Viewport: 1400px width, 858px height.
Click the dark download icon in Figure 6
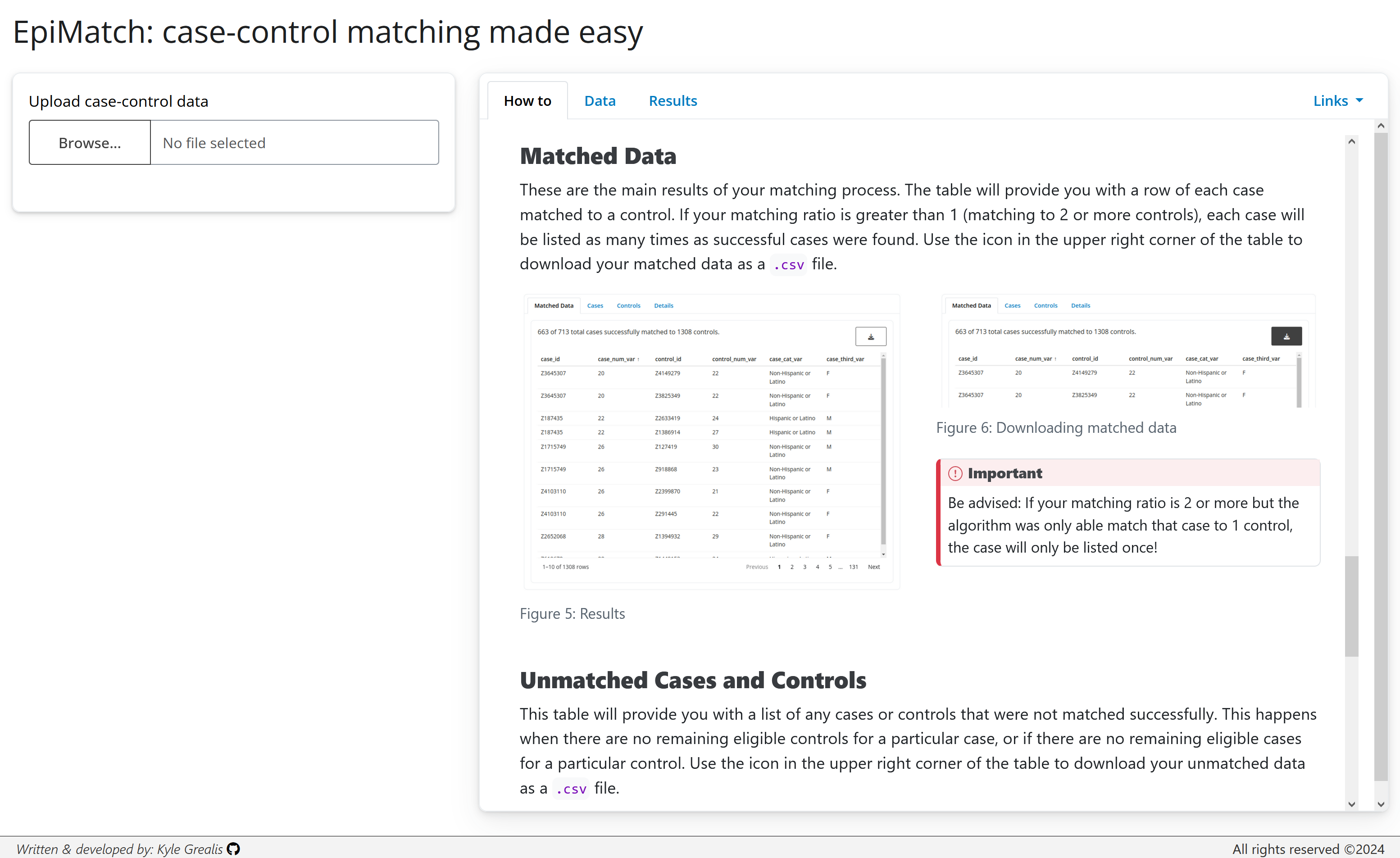[1286, 336]
